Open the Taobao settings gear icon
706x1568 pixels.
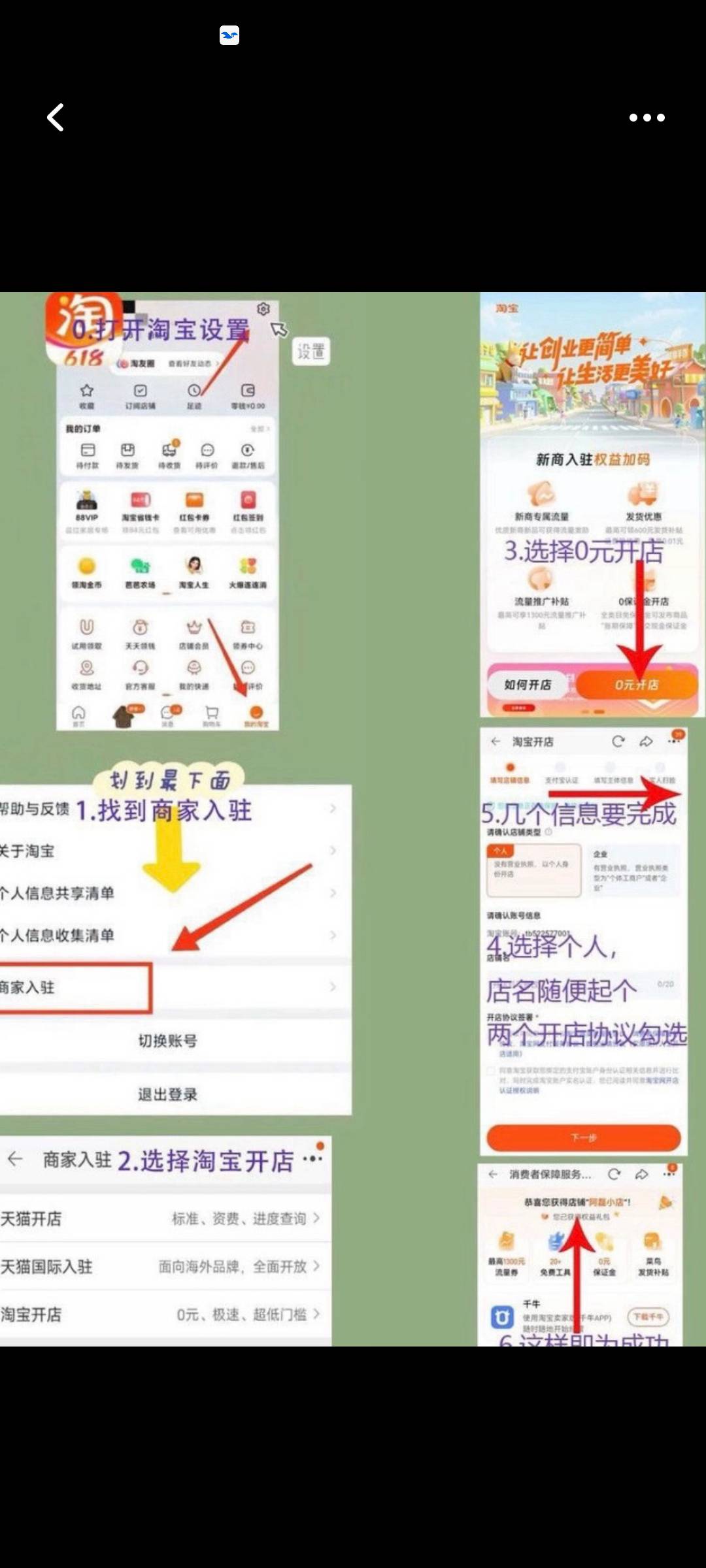[x=263, y=309]
